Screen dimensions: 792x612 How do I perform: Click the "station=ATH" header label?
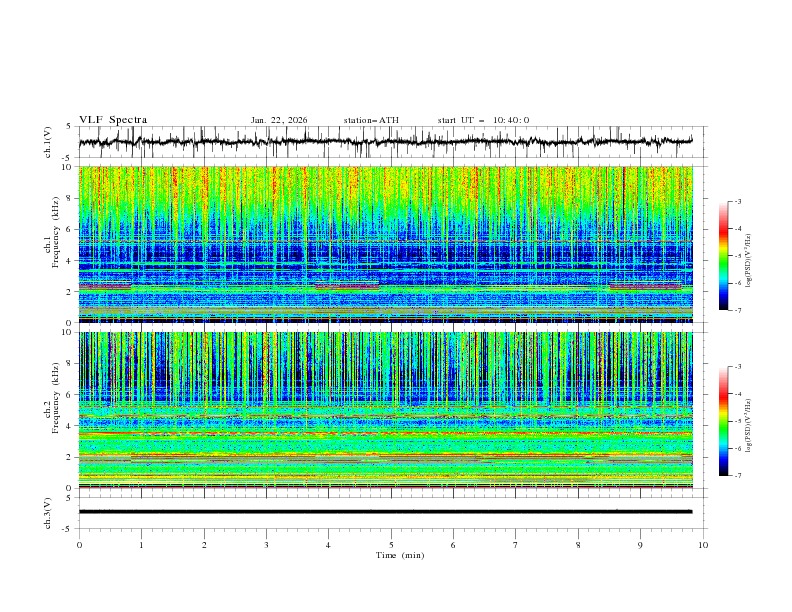coord(371,120)
